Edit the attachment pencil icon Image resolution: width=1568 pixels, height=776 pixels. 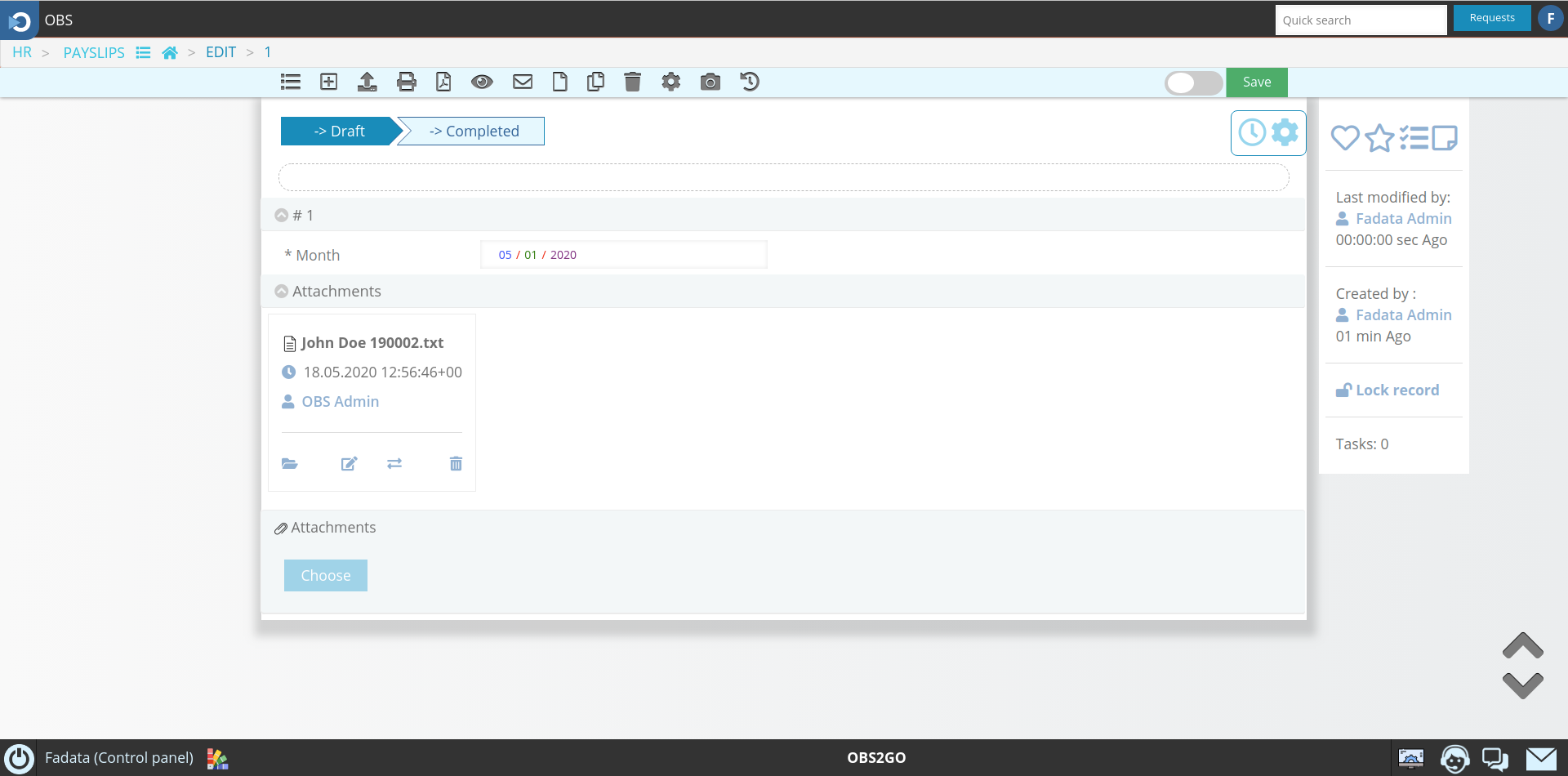pos(349,464)
